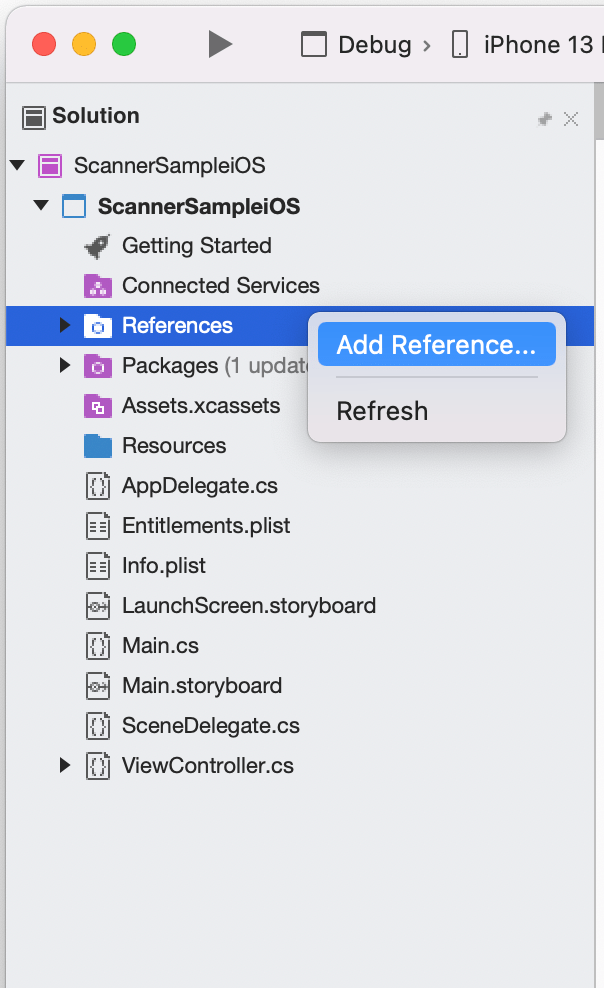Select the Getting Started rocket icon
The width and height of the screenshot is (604, 988).
97,246
